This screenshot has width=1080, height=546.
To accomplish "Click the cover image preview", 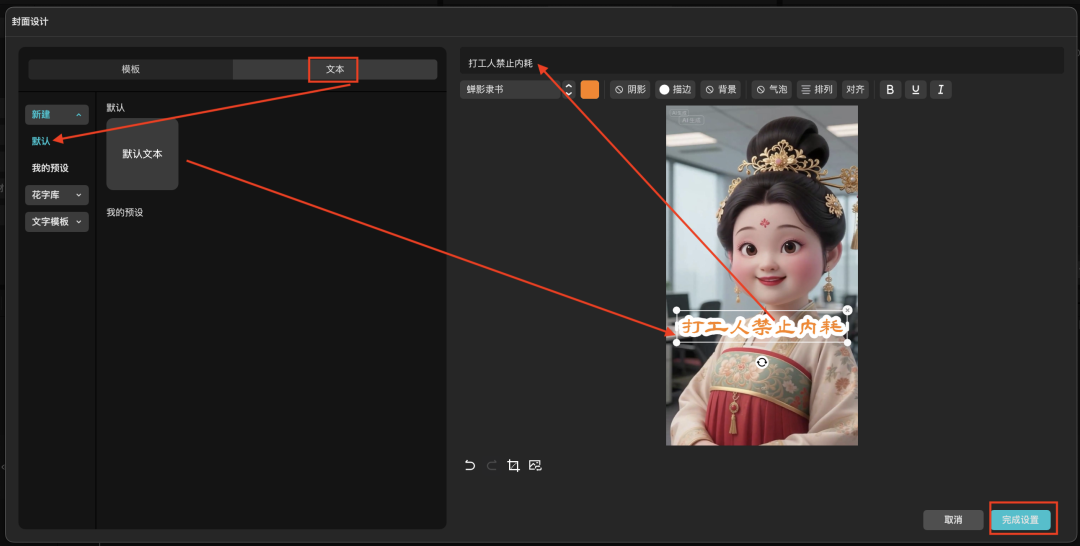I will coord(762,275).
